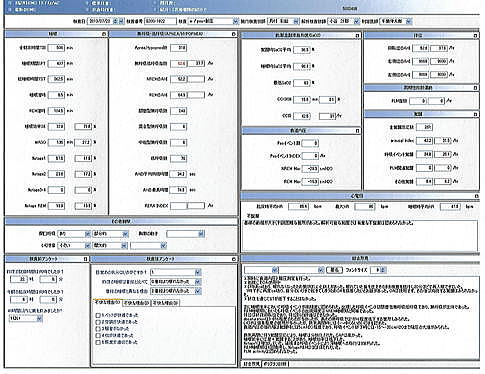Click the arrhythmia comment text area
This screenshot has height=374, width=485.
[359, 235]
